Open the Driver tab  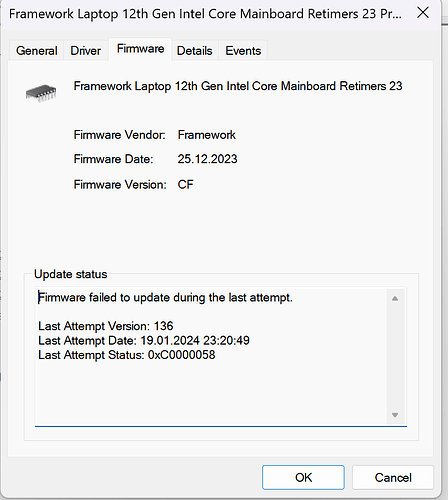click(86, 51)
